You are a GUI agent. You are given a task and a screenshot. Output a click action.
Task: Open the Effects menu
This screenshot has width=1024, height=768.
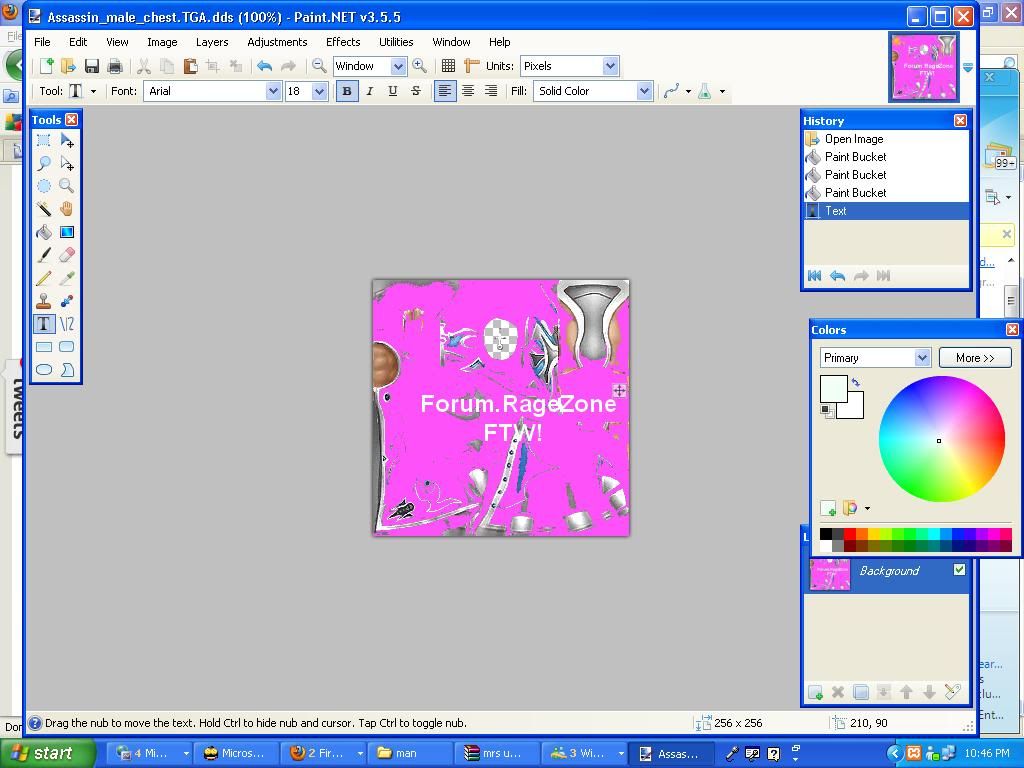click(342, 42)
